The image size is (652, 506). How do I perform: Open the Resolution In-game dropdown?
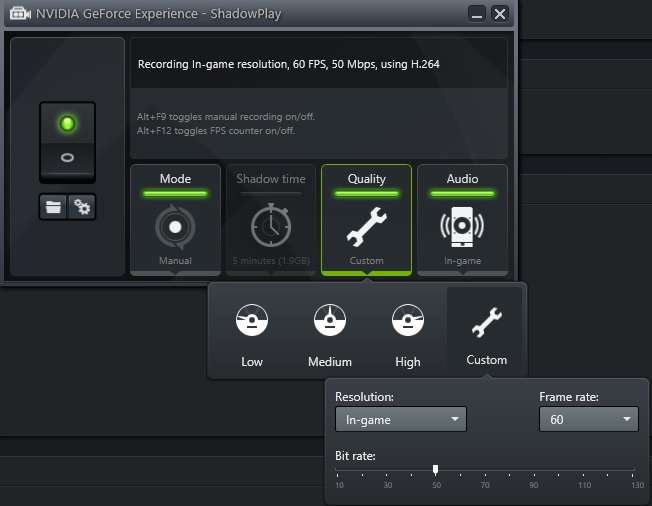(401, 420)
